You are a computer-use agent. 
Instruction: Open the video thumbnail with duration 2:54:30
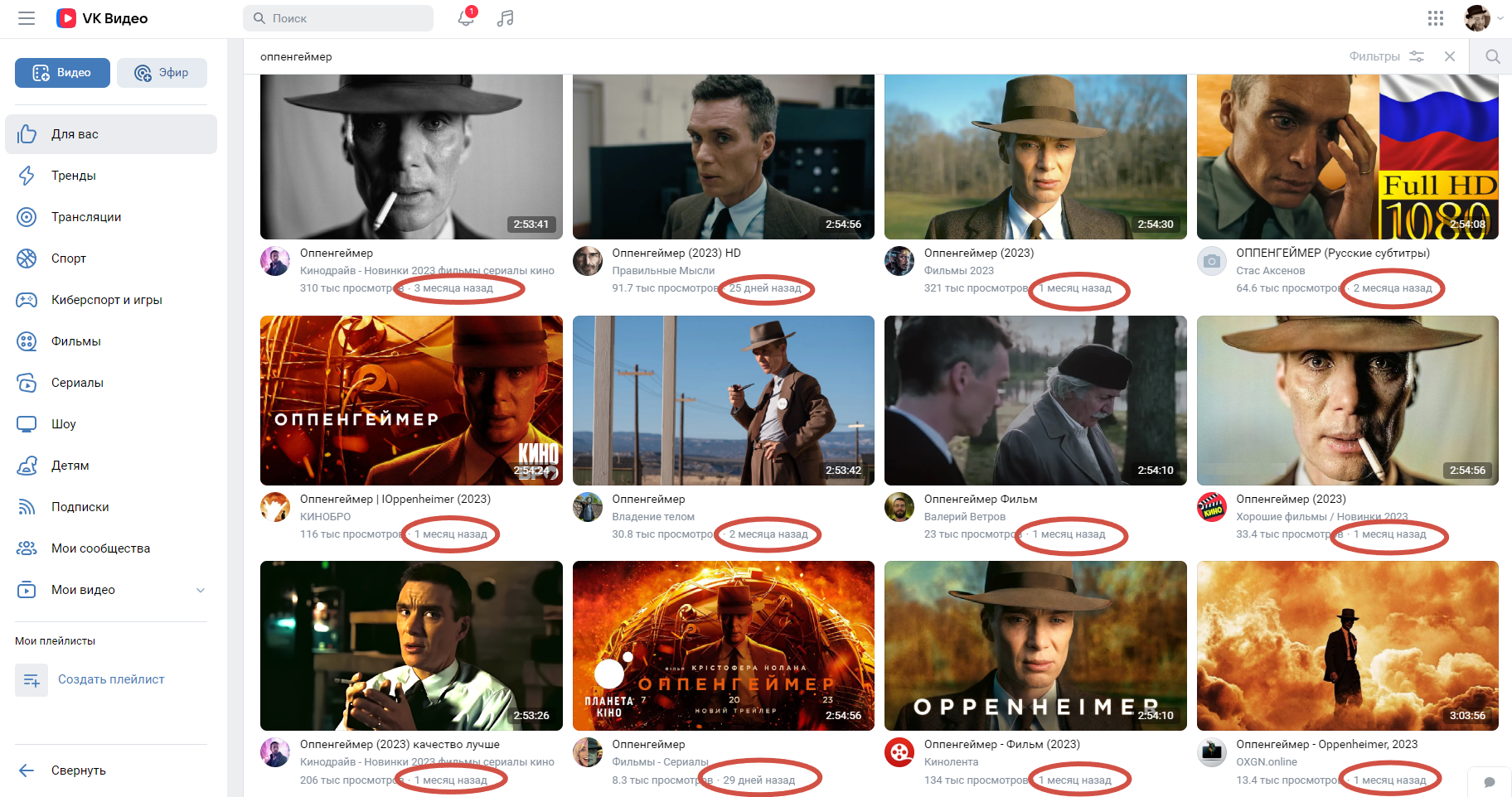click(x=1035, y=157)
